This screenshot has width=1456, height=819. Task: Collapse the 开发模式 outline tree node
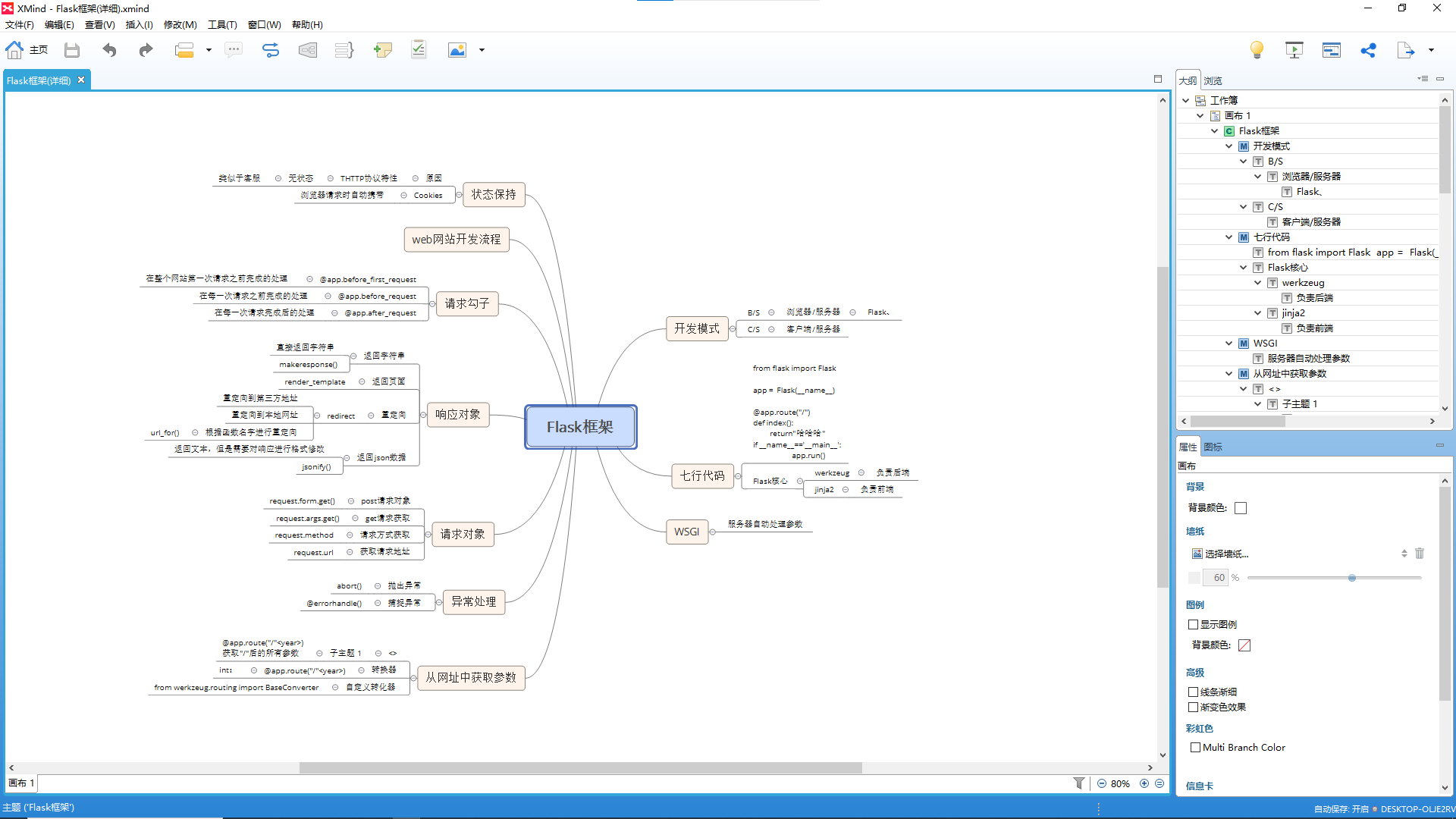click(1228, 146)
